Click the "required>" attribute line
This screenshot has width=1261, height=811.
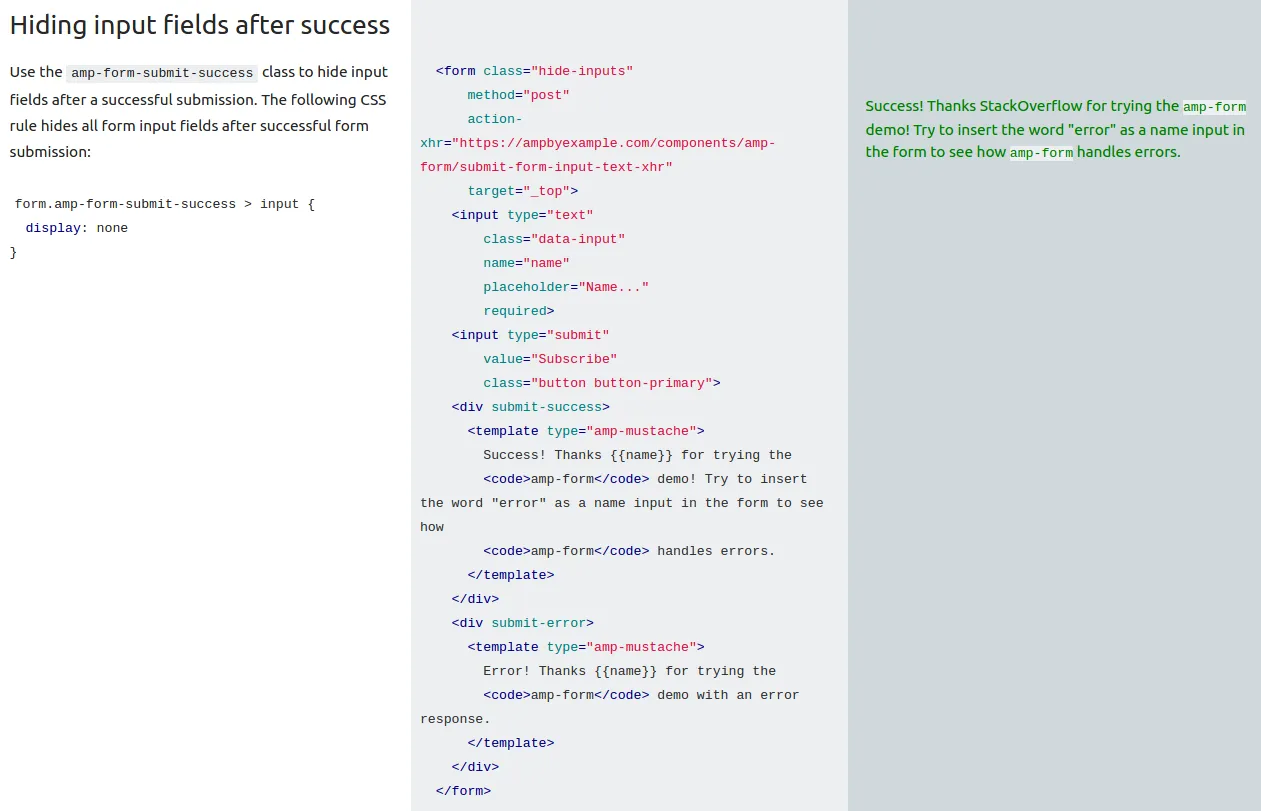[518, 311]
